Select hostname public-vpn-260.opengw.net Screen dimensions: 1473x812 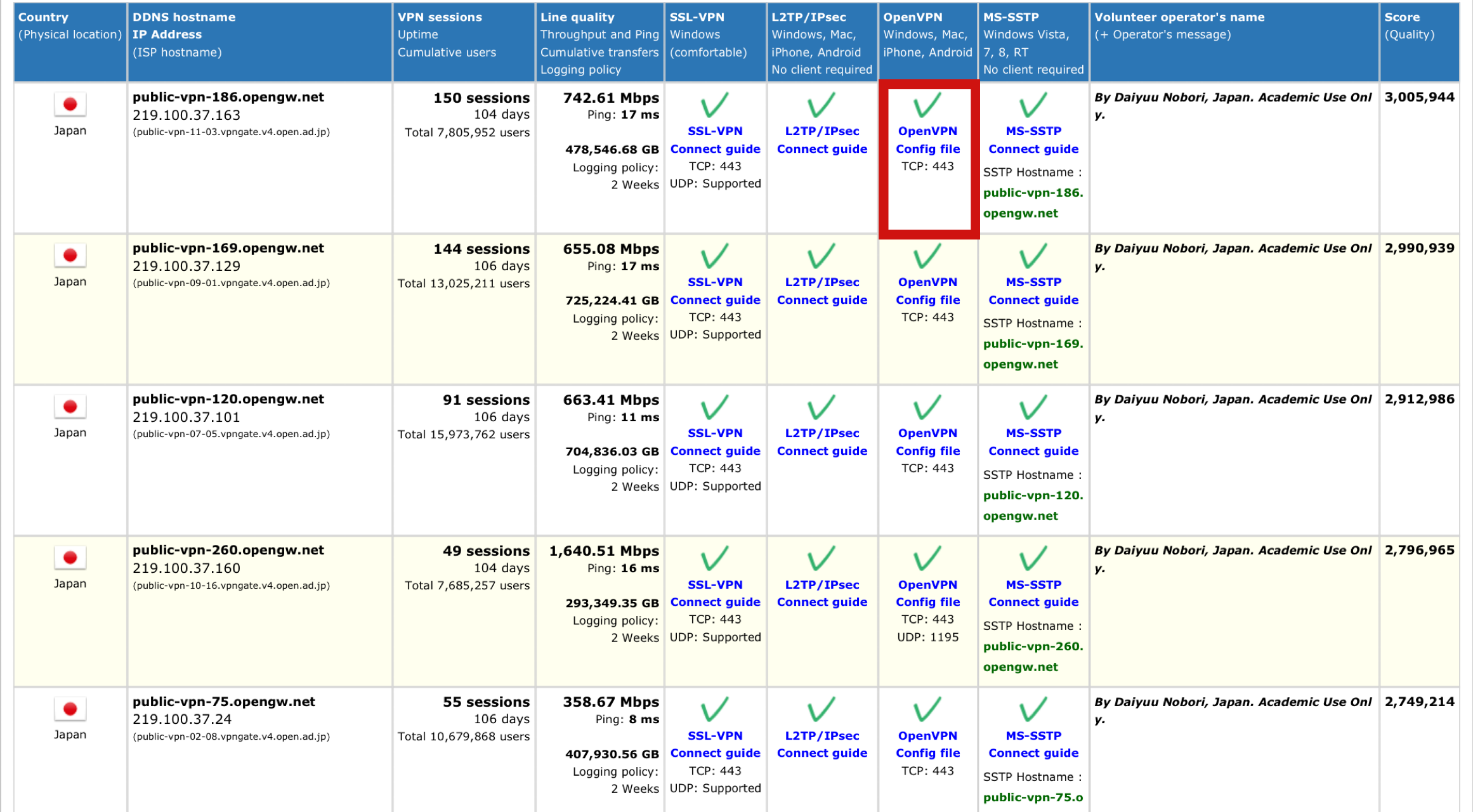[228, 550]
